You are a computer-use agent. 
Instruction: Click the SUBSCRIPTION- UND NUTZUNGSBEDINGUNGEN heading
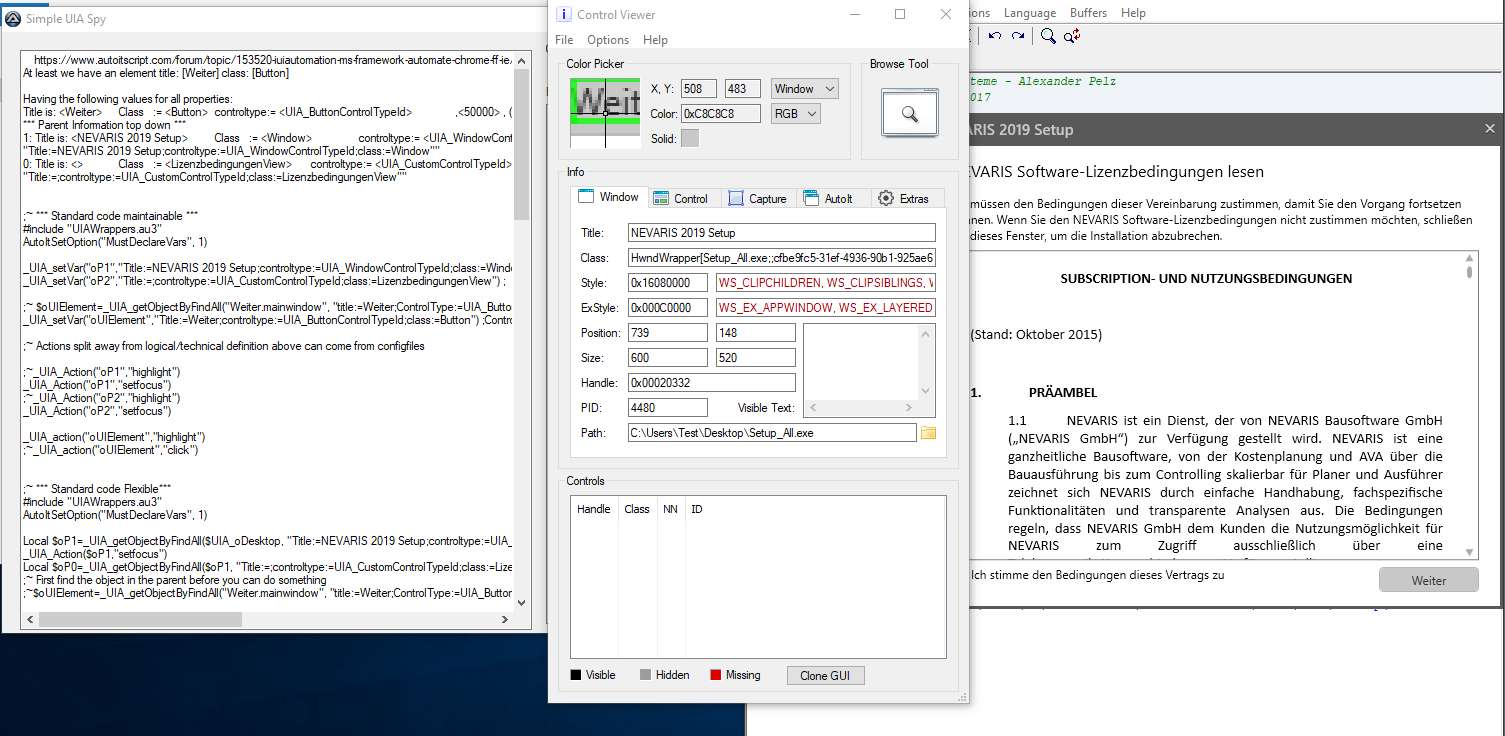tap(1206, 279)
